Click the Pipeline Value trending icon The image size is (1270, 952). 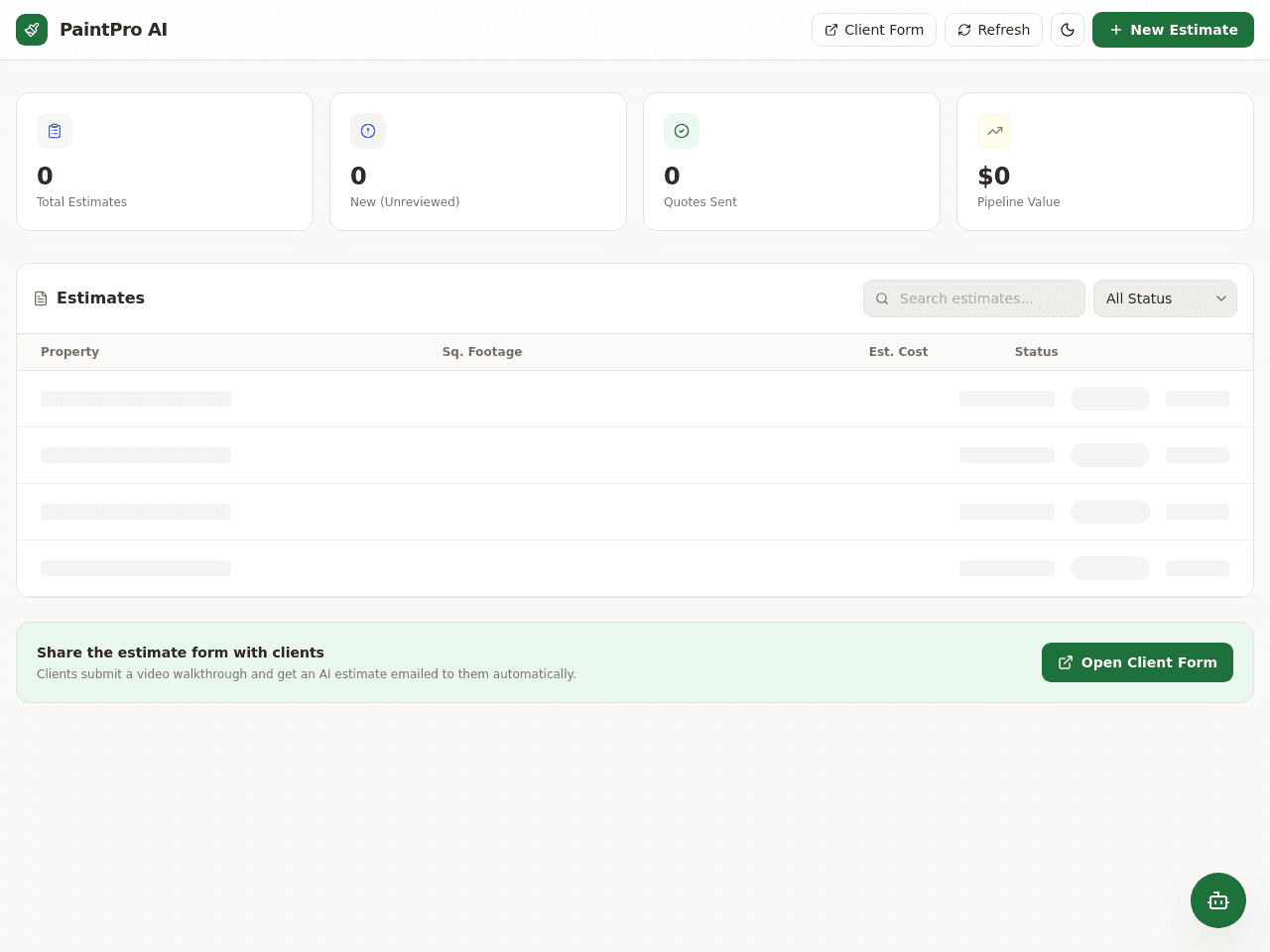(995, 131)
